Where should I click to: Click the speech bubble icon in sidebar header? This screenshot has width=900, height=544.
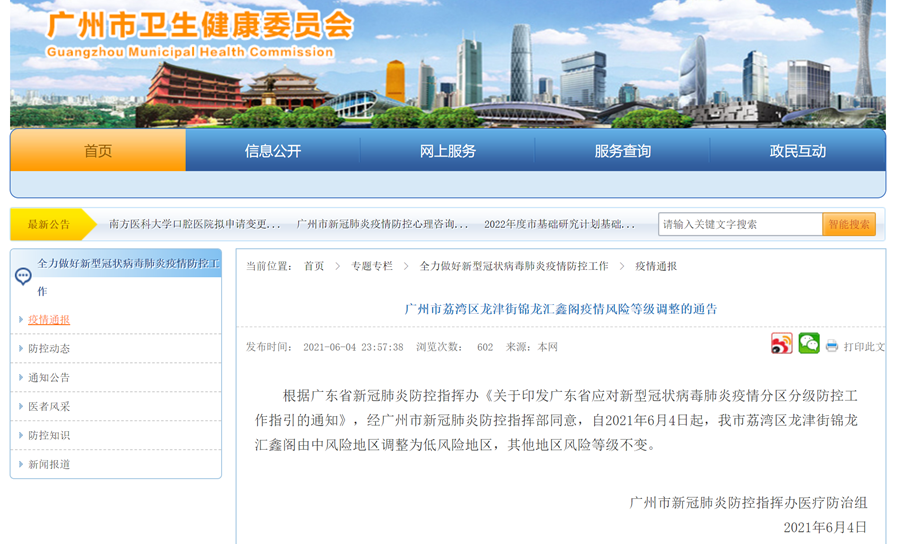(x=23, y=277)
